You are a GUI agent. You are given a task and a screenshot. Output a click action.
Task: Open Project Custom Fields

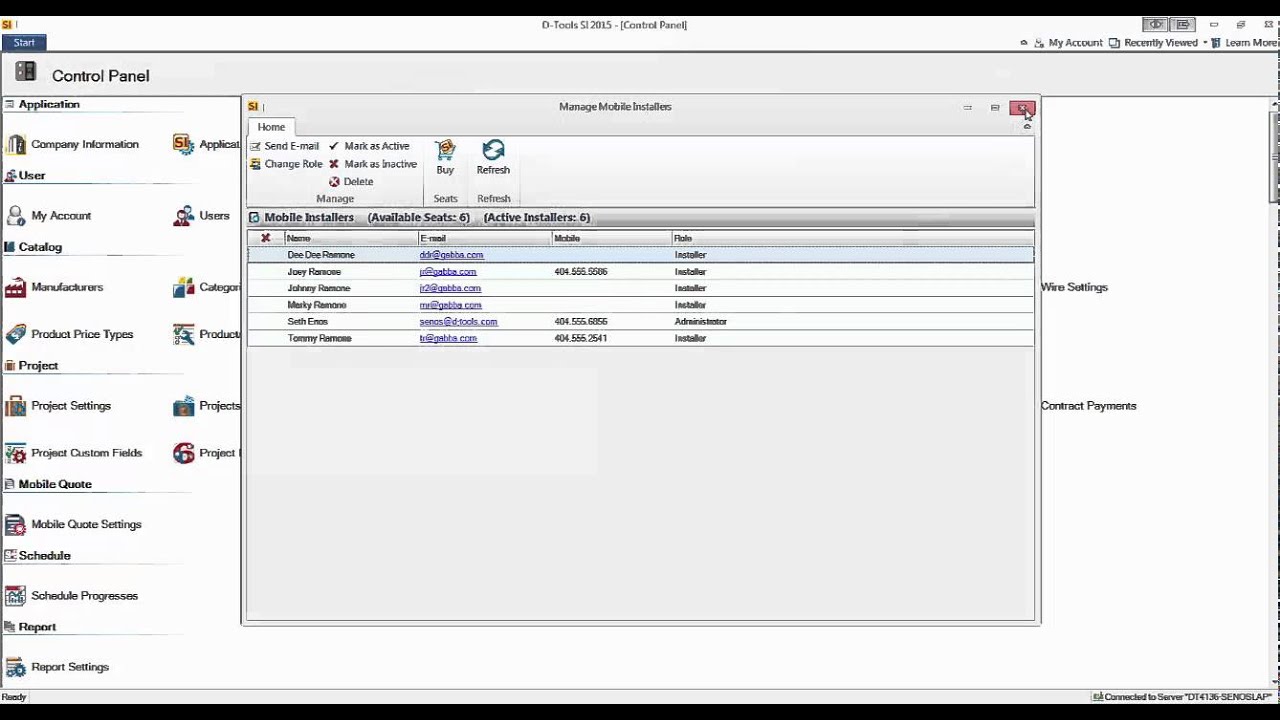(74, 452)
